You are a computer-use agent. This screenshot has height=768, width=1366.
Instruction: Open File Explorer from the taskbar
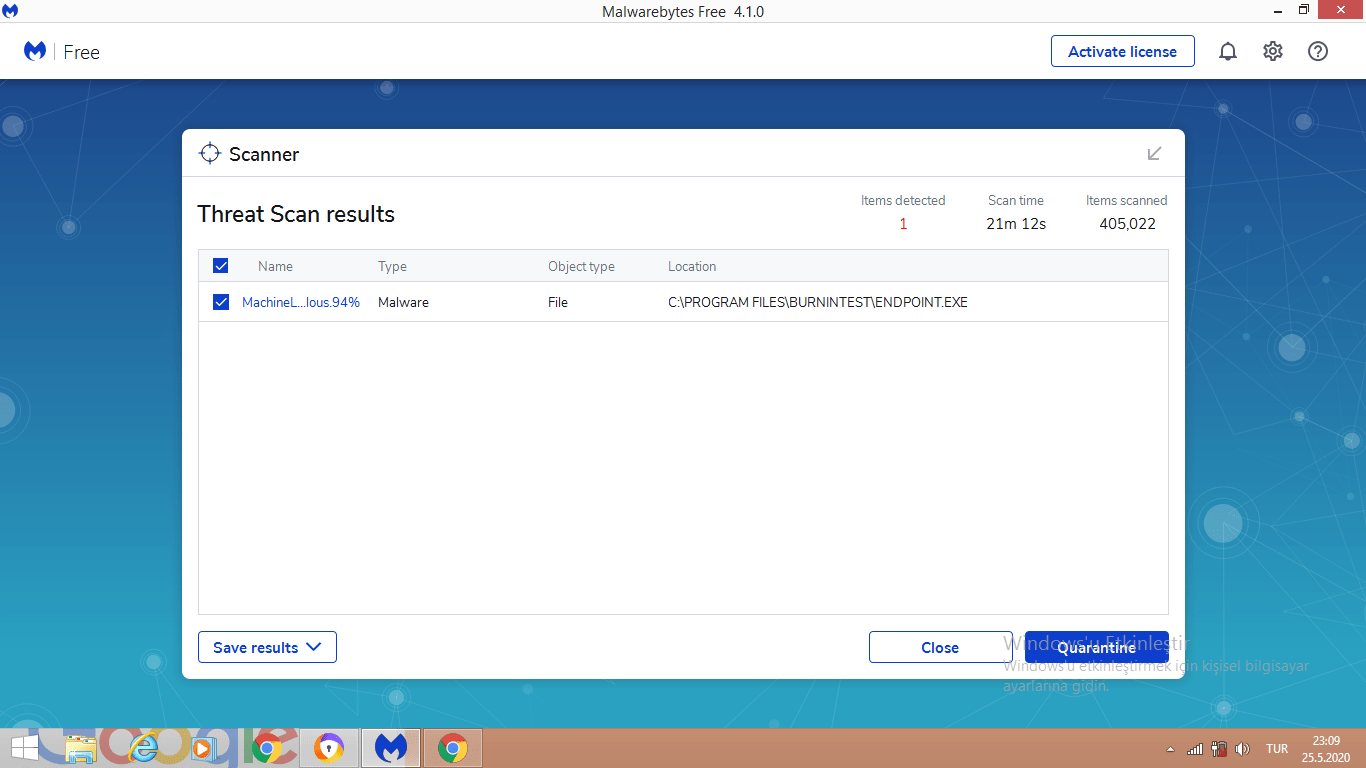(x=81, y=748)
